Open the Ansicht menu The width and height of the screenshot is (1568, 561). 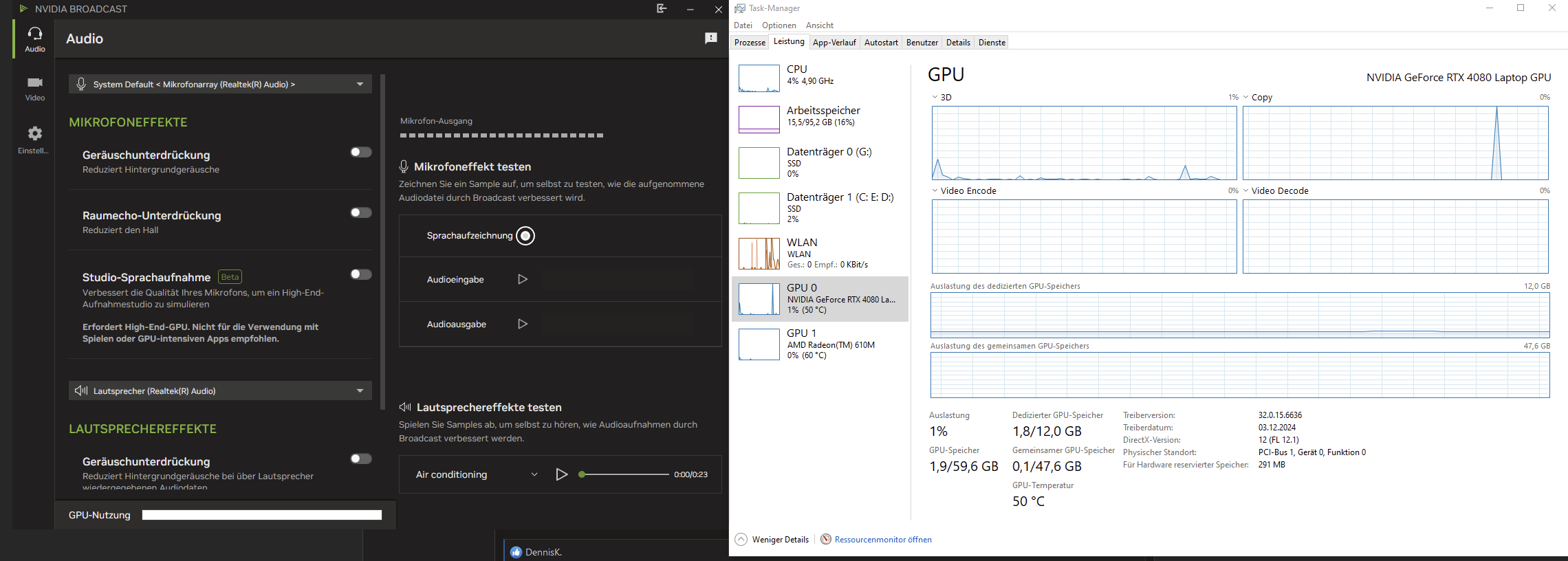coord(819,25)
